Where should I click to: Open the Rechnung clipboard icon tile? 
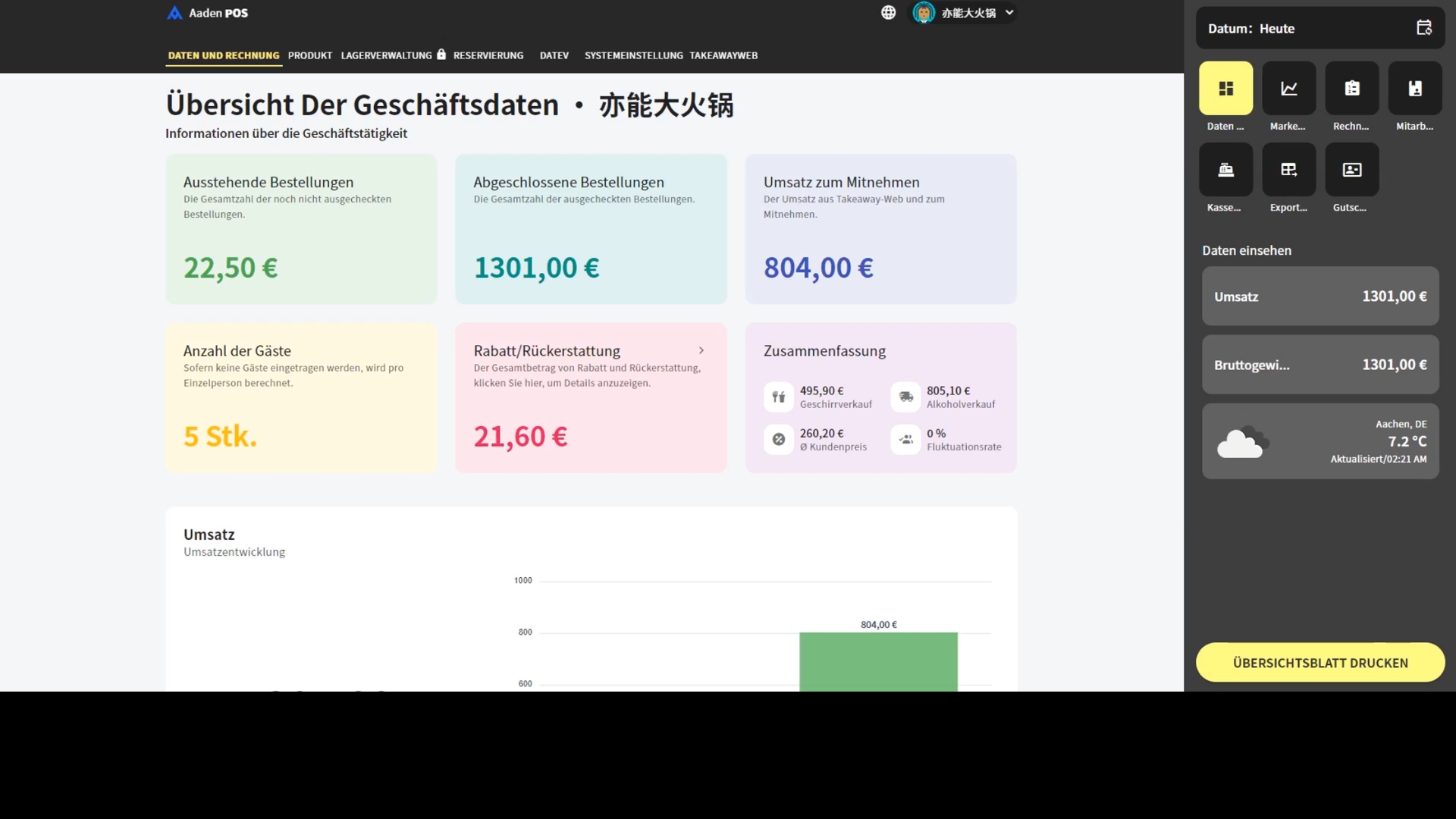click(x=1351, y=89)
